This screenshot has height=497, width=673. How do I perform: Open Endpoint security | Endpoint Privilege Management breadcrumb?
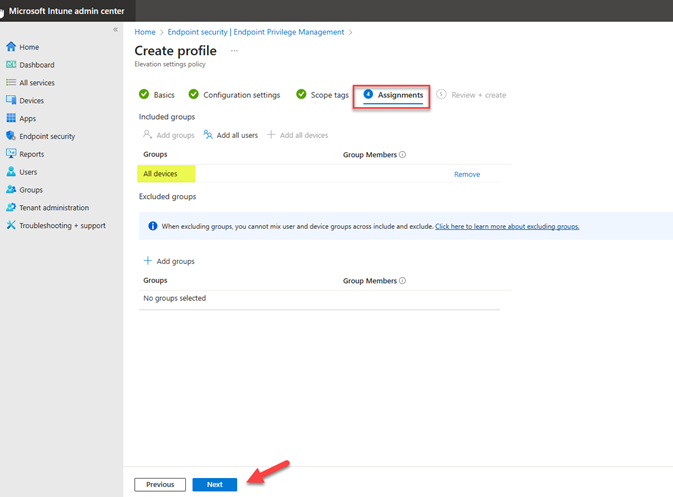[256, 32]
